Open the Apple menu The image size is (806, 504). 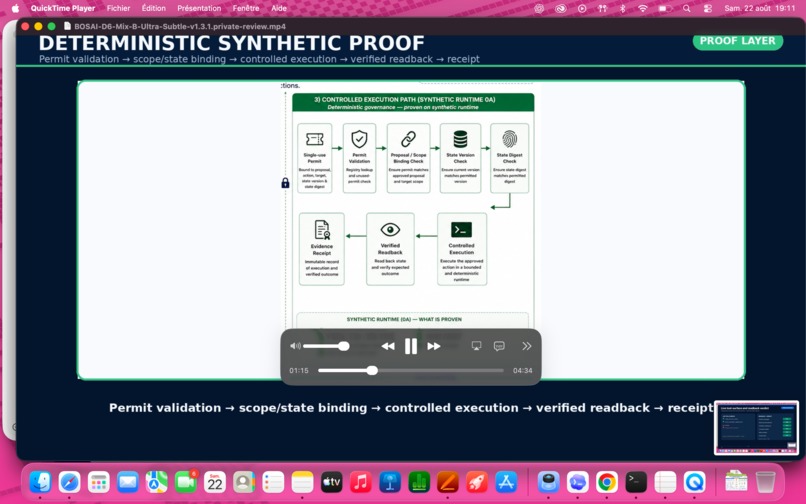pos(15,8)
